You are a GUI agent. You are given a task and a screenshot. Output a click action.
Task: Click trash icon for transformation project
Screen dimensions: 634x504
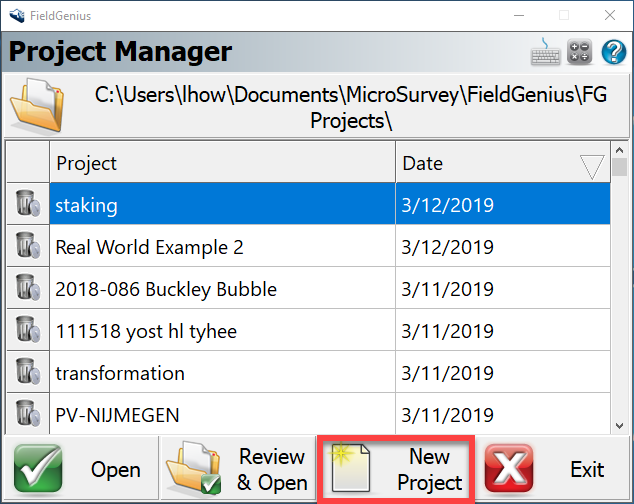[26, 373]
